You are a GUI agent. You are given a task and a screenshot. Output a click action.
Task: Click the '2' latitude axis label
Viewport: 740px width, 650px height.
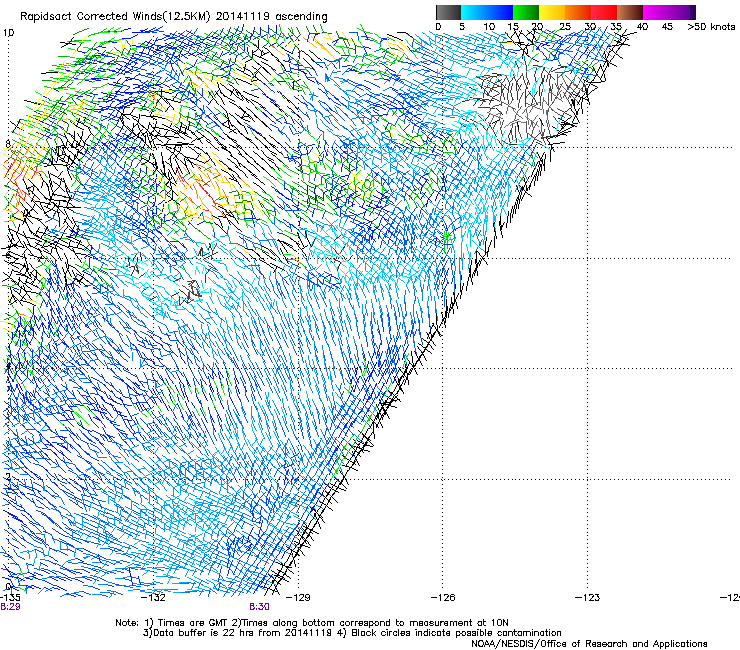[8, 476]
